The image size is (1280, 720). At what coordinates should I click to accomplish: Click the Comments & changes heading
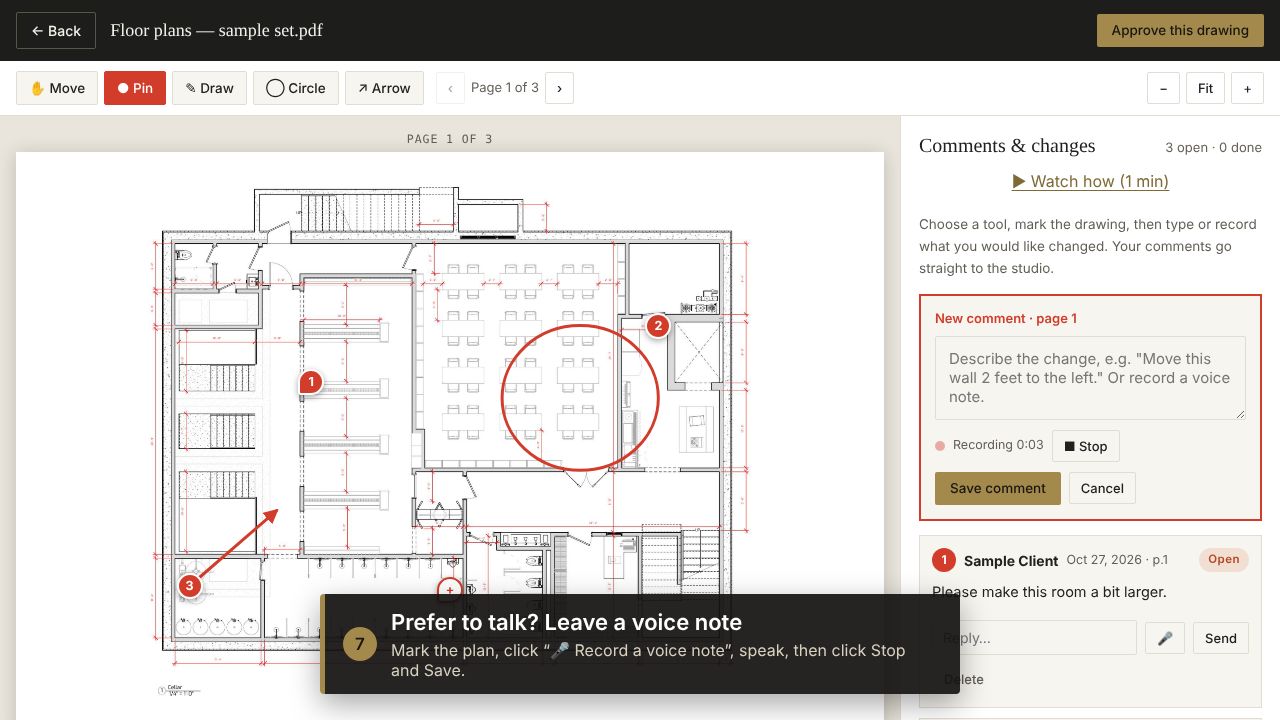pyautogui.click(x=1007, y=146)
